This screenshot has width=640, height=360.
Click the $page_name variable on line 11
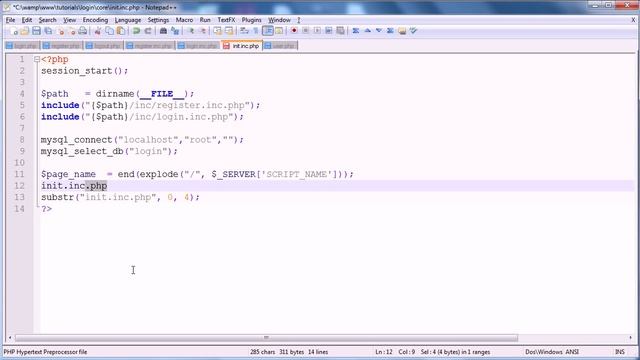coord(68,174)
